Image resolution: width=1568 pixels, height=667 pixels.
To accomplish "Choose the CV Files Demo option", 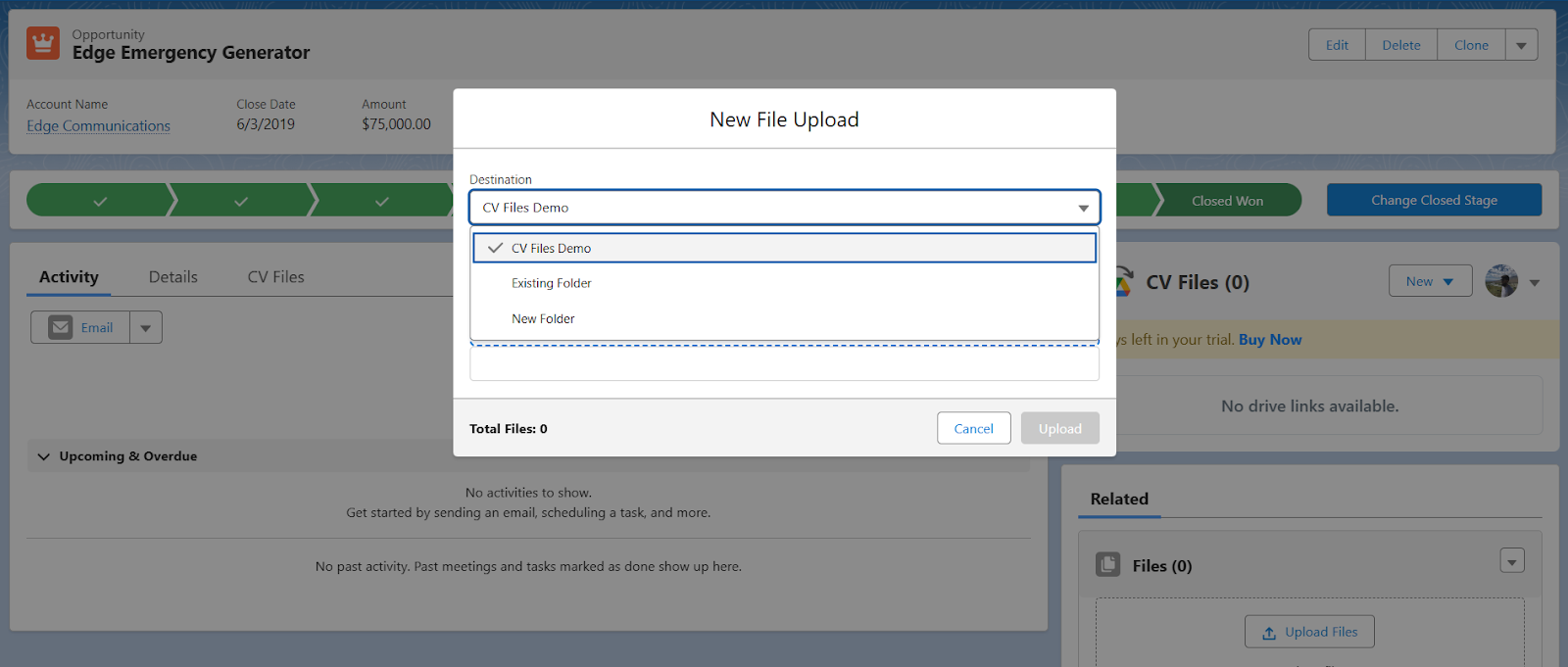I will click(x=784, y=248).
